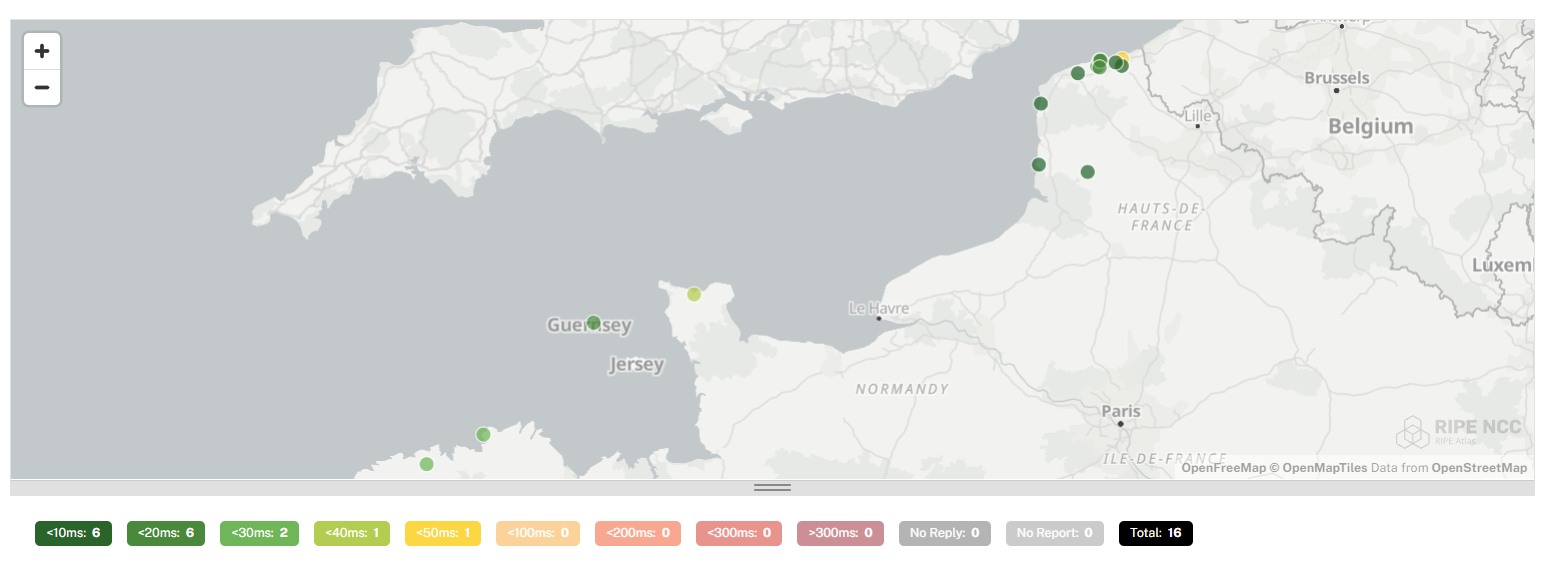This screenshot has width=1546, height=575.
Task: Select the <10ms legend badge
Action: [73, 533]
